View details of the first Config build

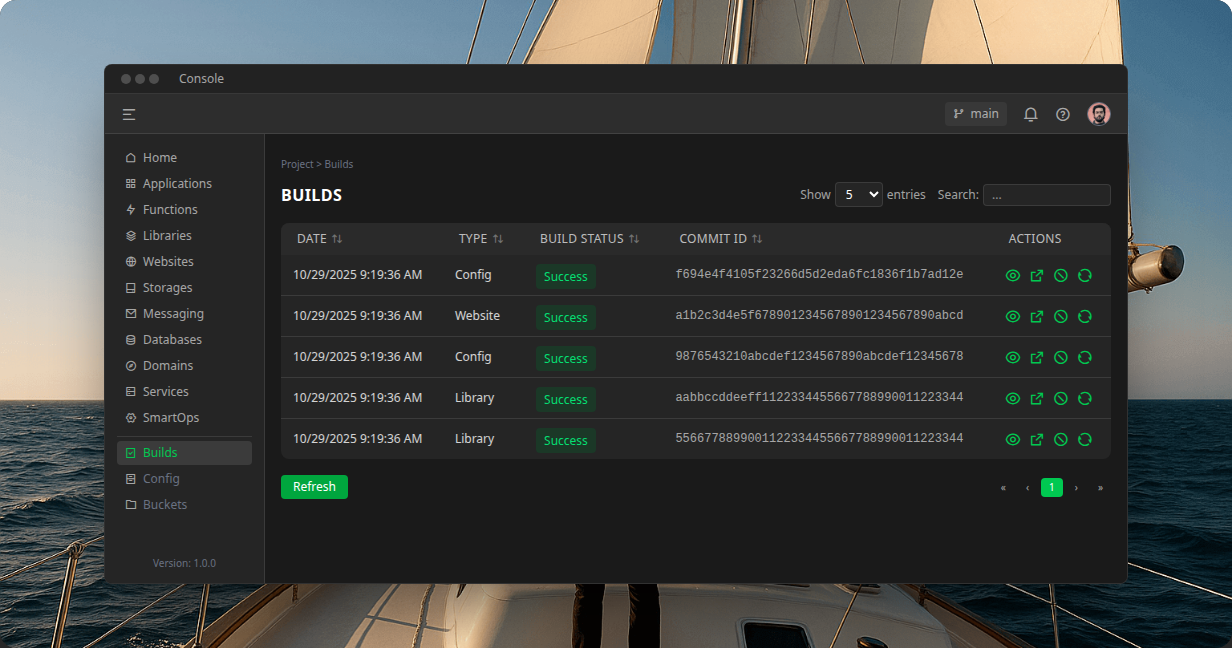click(x=1013, y=275)
